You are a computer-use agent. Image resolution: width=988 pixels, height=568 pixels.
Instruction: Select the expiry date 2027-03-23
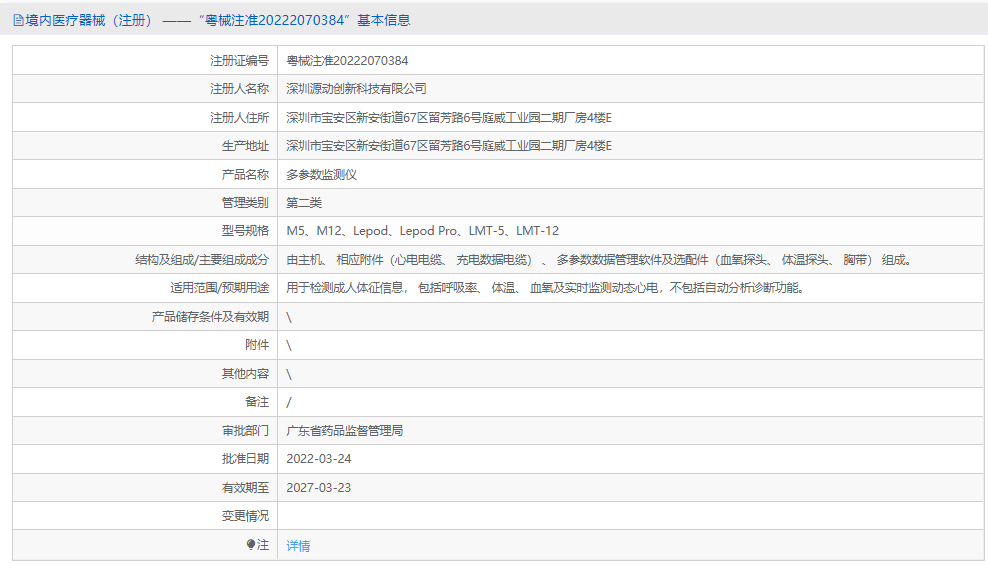pyautogui.click(x=319, y=487)
